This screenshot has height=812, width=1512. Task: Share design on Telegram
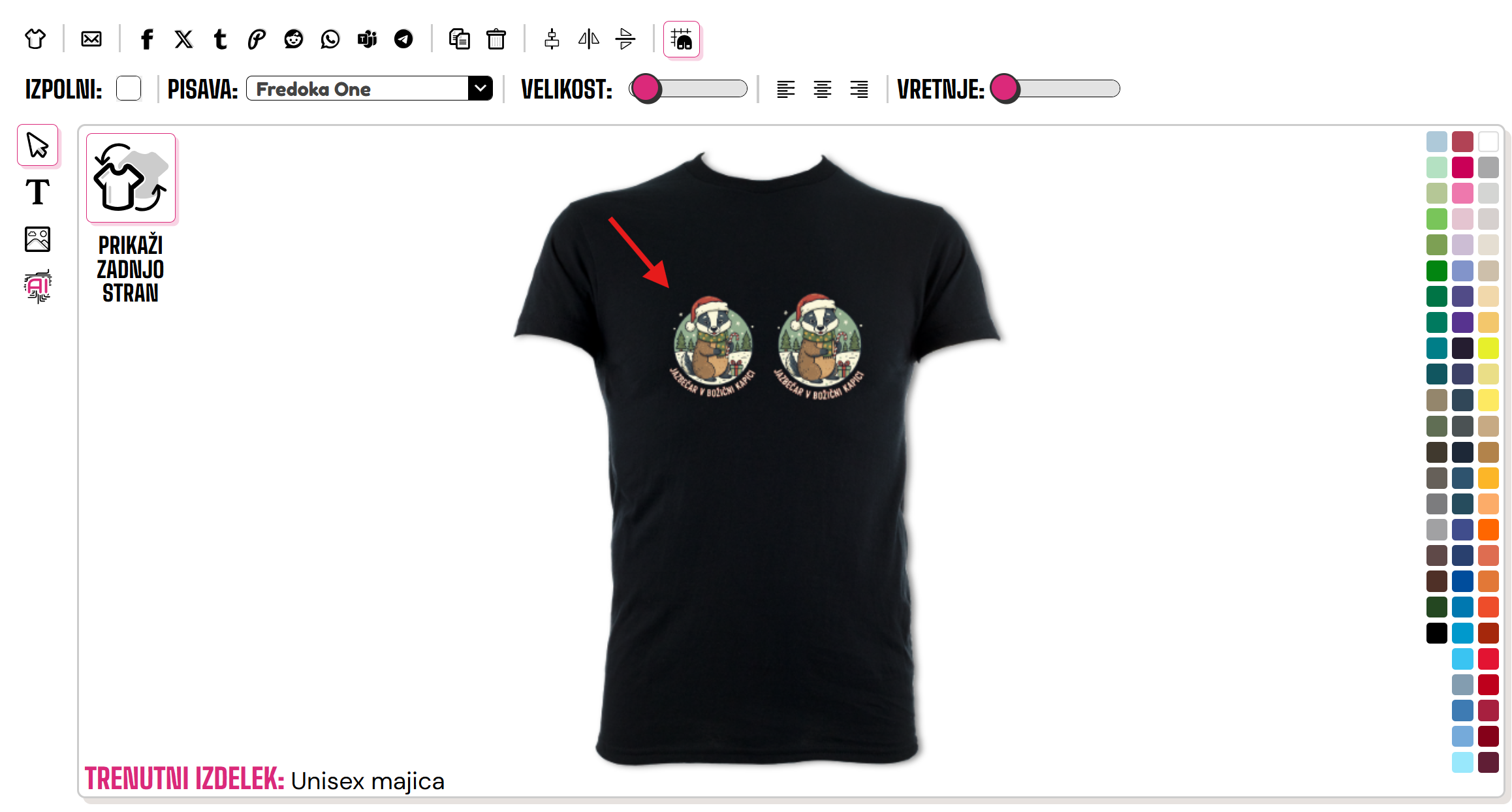[x=403, y=39]
